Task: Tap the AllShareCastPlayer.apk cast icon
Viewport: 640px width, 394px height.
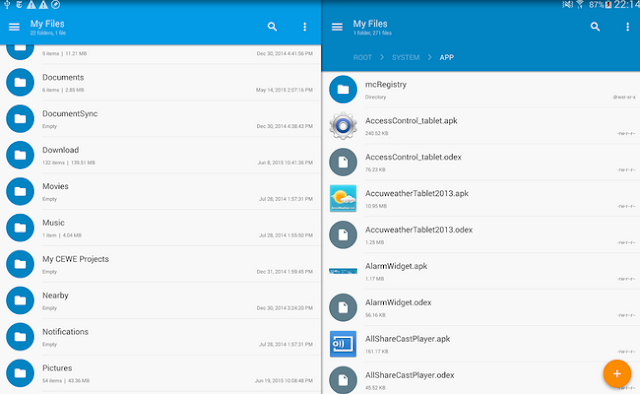Action: (x=343, y=344)
